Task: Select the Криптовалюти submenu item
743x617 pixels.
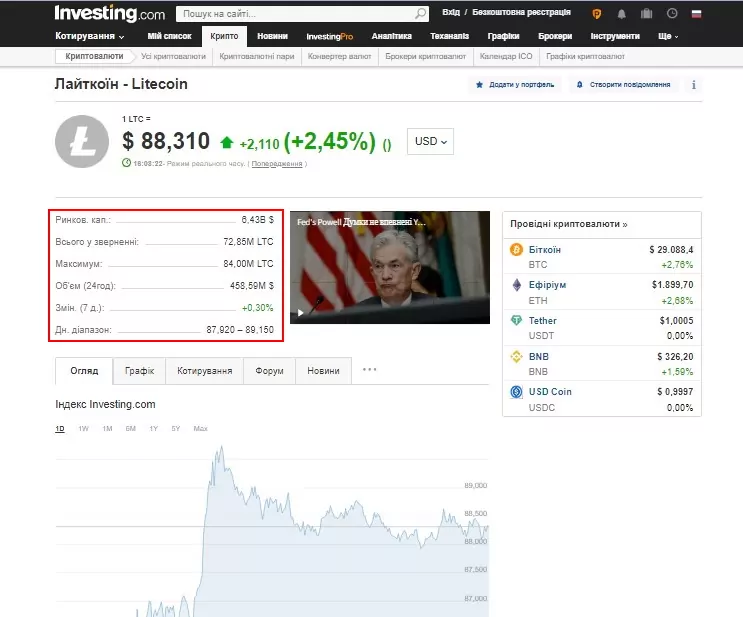Action: [94, 56]
